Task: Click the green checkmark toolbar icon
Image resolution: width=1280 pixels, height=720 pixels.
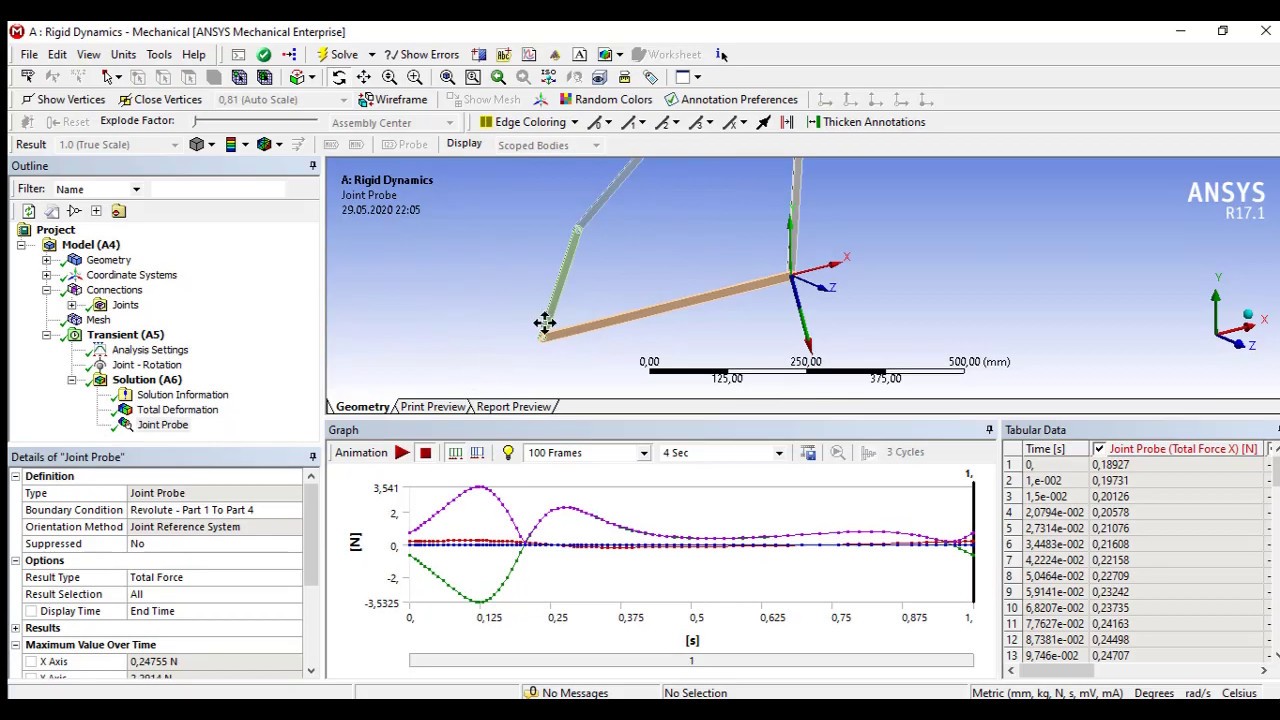Action: click(x=264, y=55)
